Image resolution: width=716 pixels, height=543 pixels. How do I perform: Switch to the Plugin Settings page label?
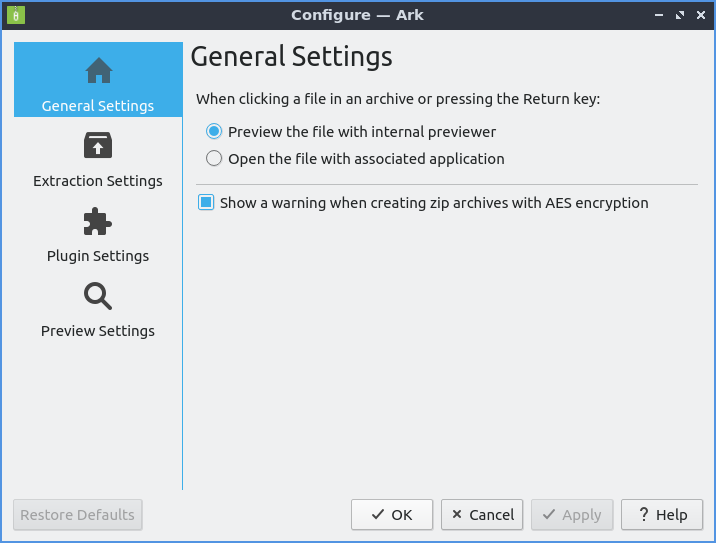tap(98, 256)
